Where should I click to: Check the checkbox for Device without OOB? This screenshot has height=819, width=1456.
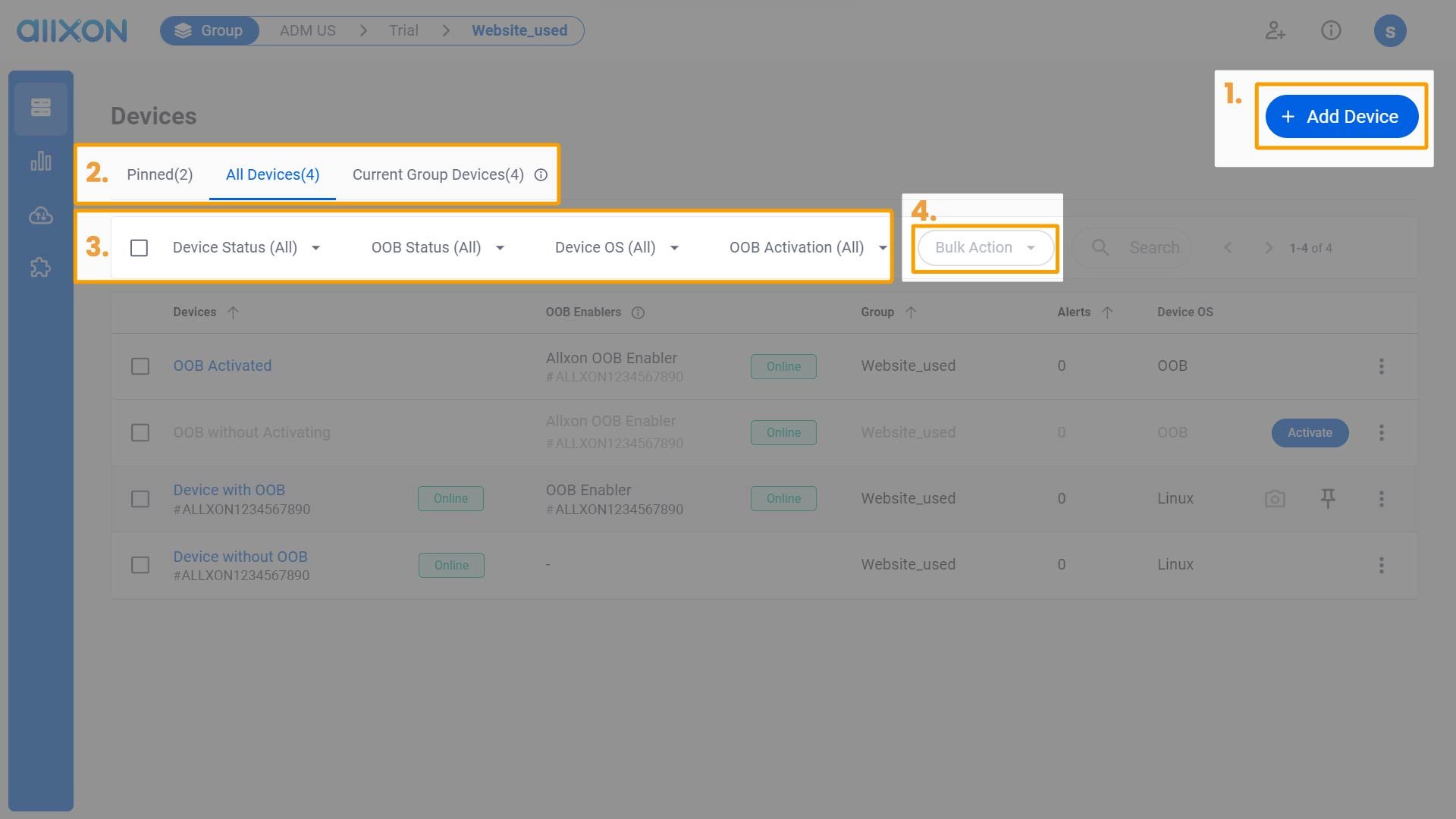point(140,565)
